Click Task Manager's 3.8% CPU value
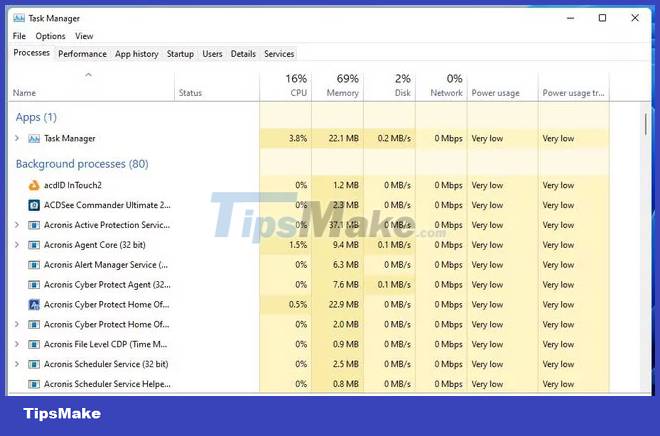660x436 pixels. coord(298,138)
